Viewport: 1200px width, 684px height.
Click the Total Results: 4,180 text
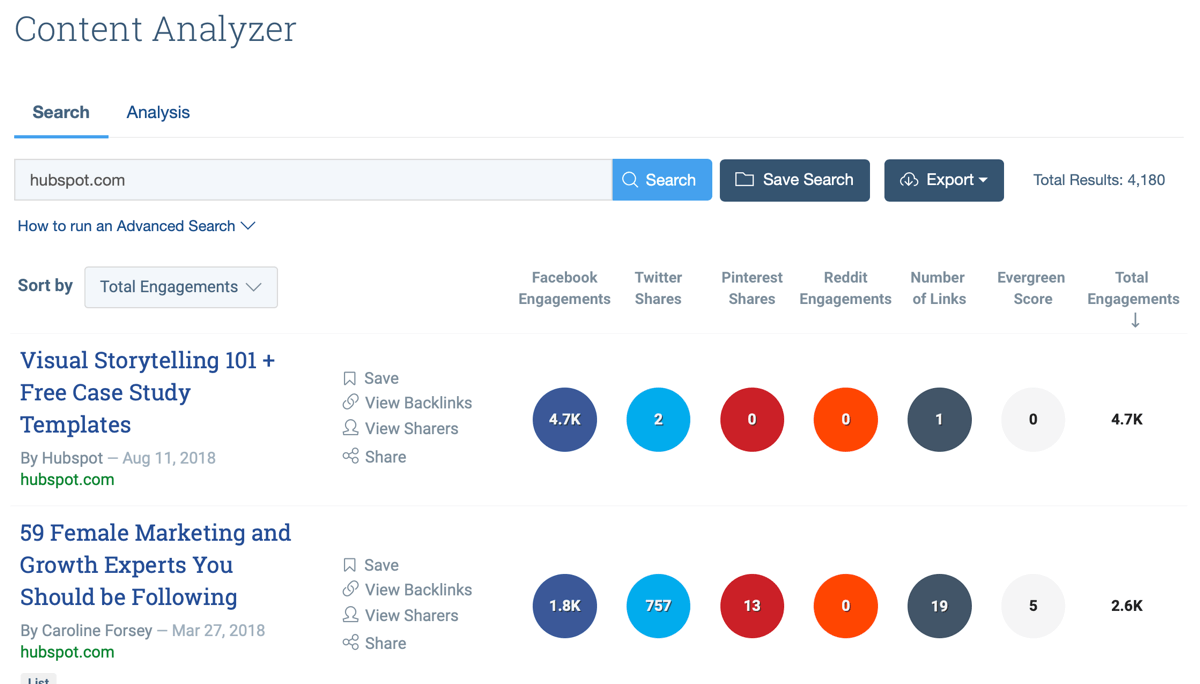click(x=1099, y=180)
